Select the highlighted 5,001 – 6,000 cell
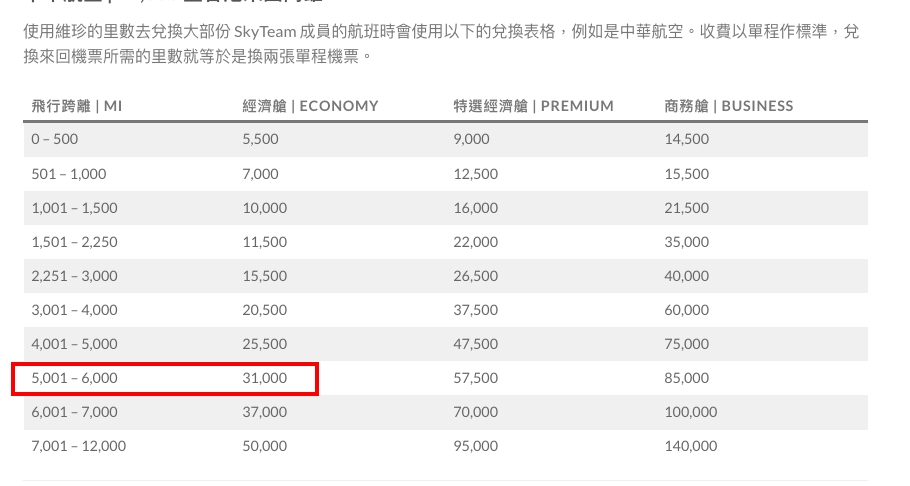This screenshot has height=486, width=910. [x=74, y=378]
